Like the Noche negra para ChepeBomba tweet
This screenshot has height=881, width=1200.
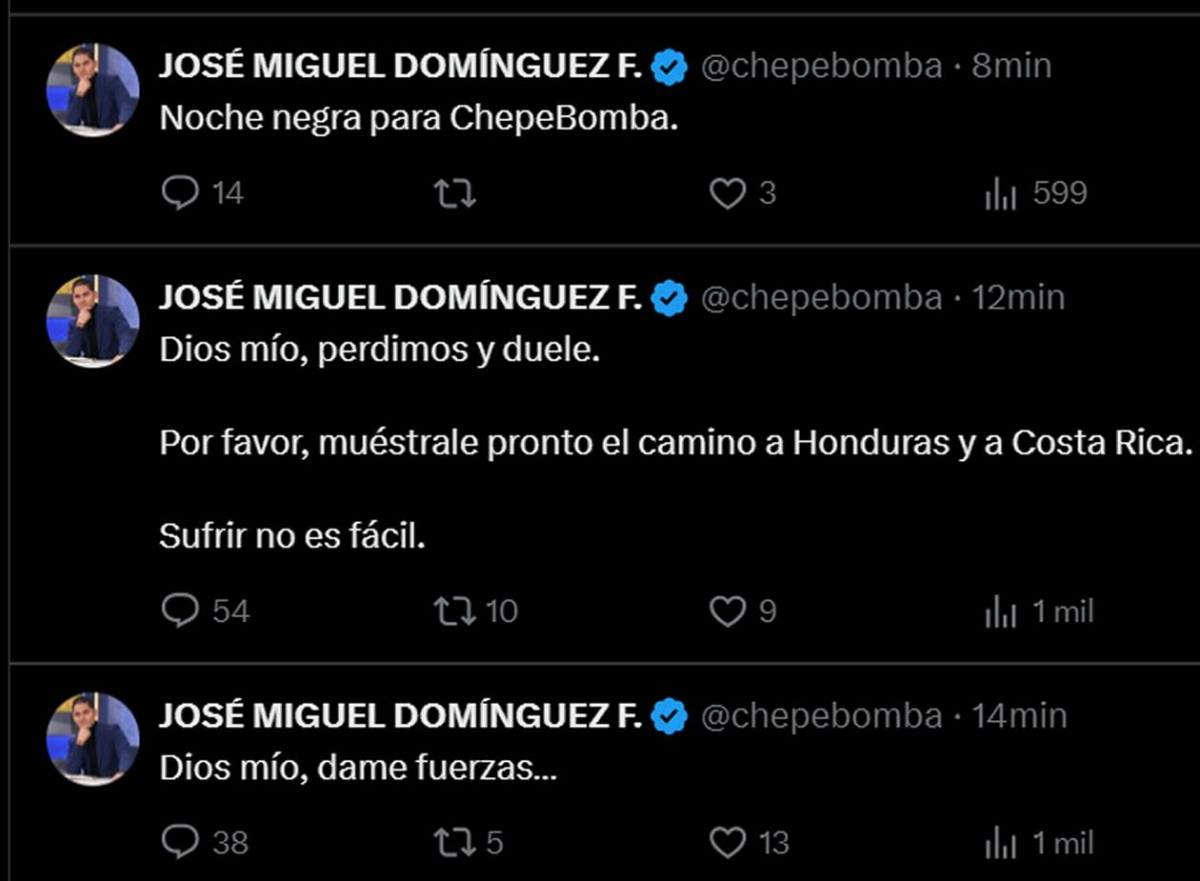click(729, 193)
